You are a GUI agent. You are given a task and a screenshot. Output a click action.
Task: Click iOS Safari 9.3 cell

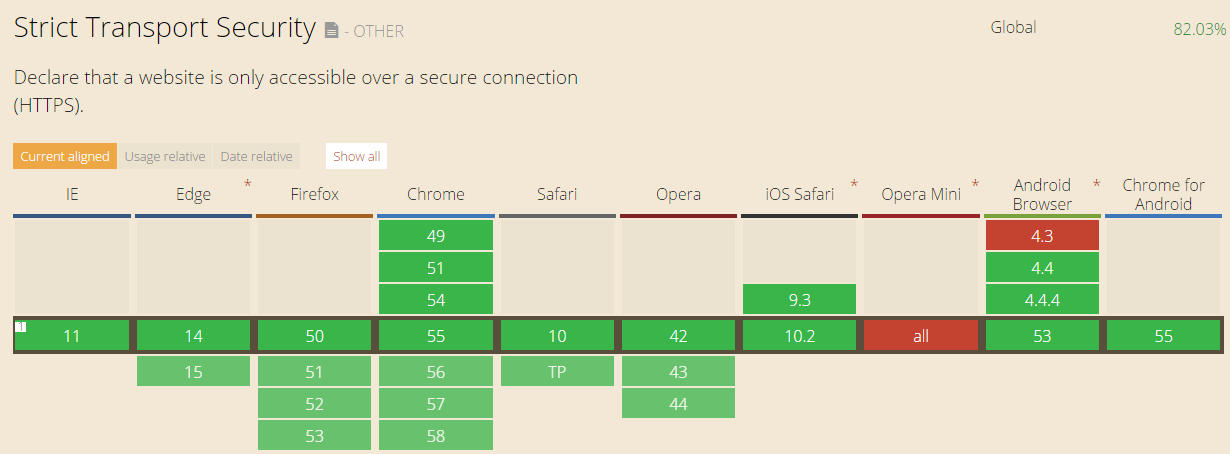coord(799,299)
